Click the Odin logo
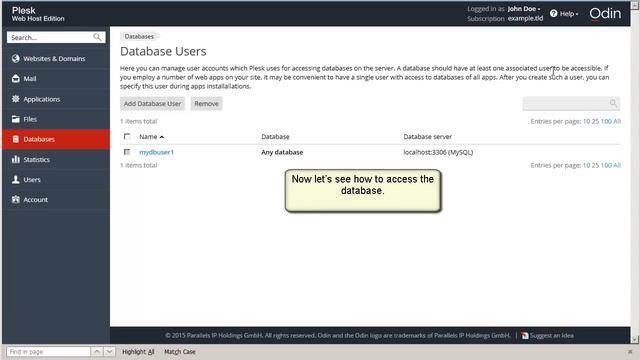The height and width of the screenshot is (360, 640). coord(605,13)
